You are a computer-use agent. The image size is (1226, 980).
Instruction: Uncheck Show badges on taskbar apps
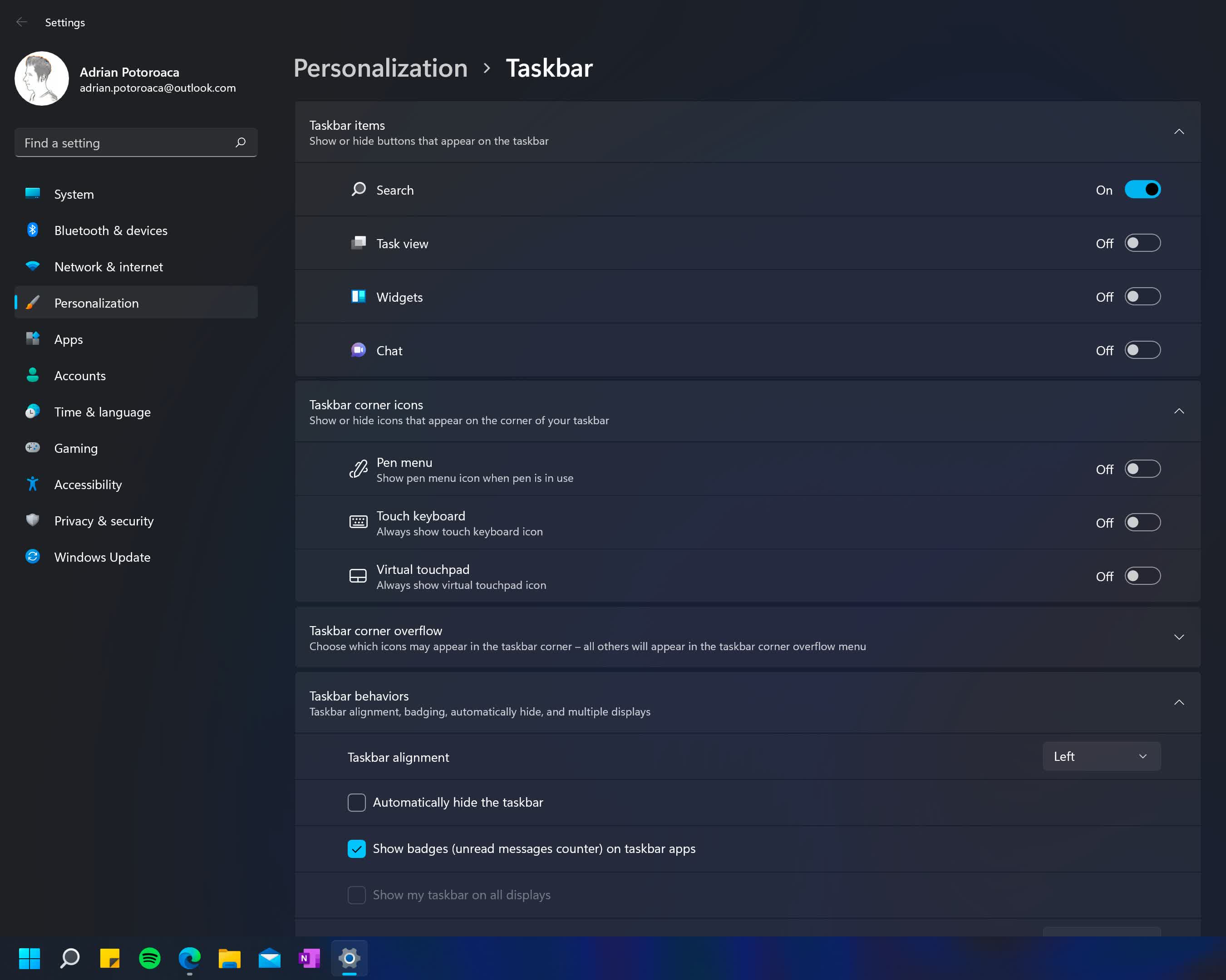point(356,849)
